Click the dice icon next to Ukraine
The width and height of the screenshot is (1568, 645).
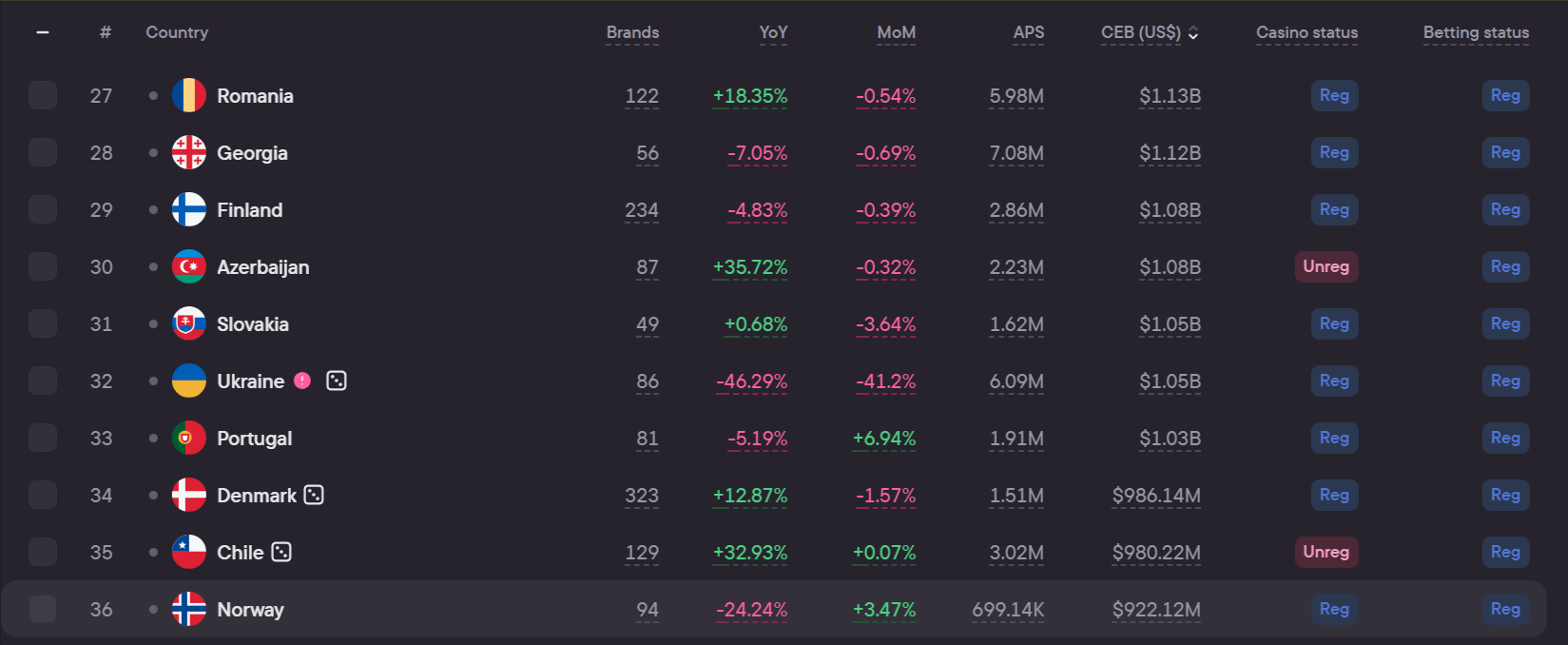click(336, 381)
